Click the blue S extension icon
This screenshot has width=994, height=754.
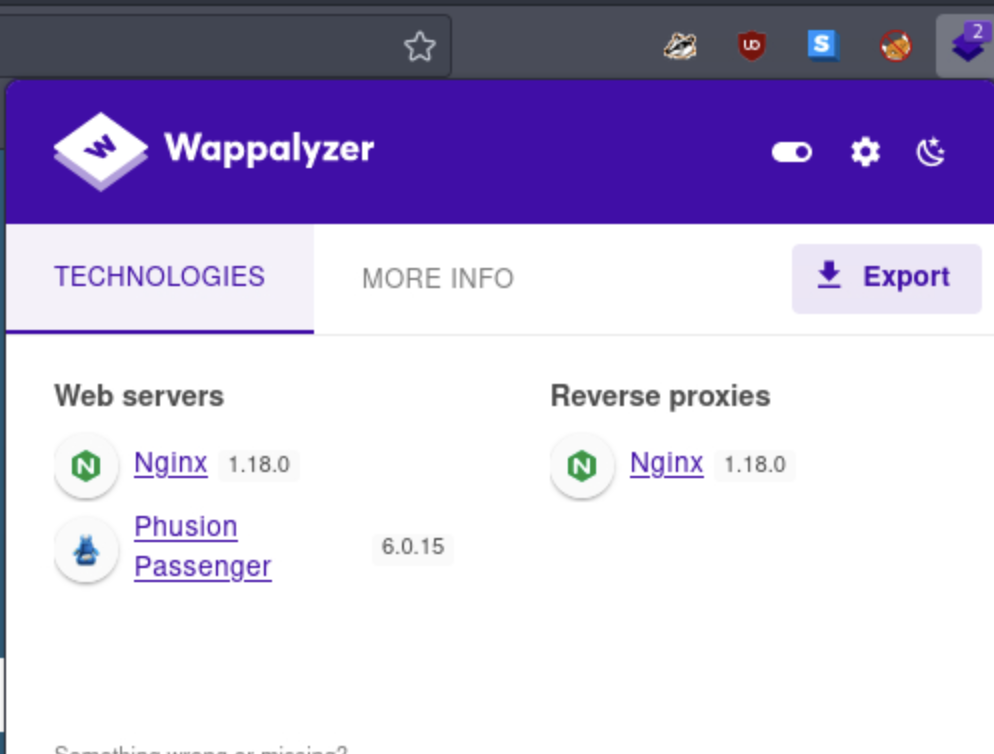pos(823,45)
